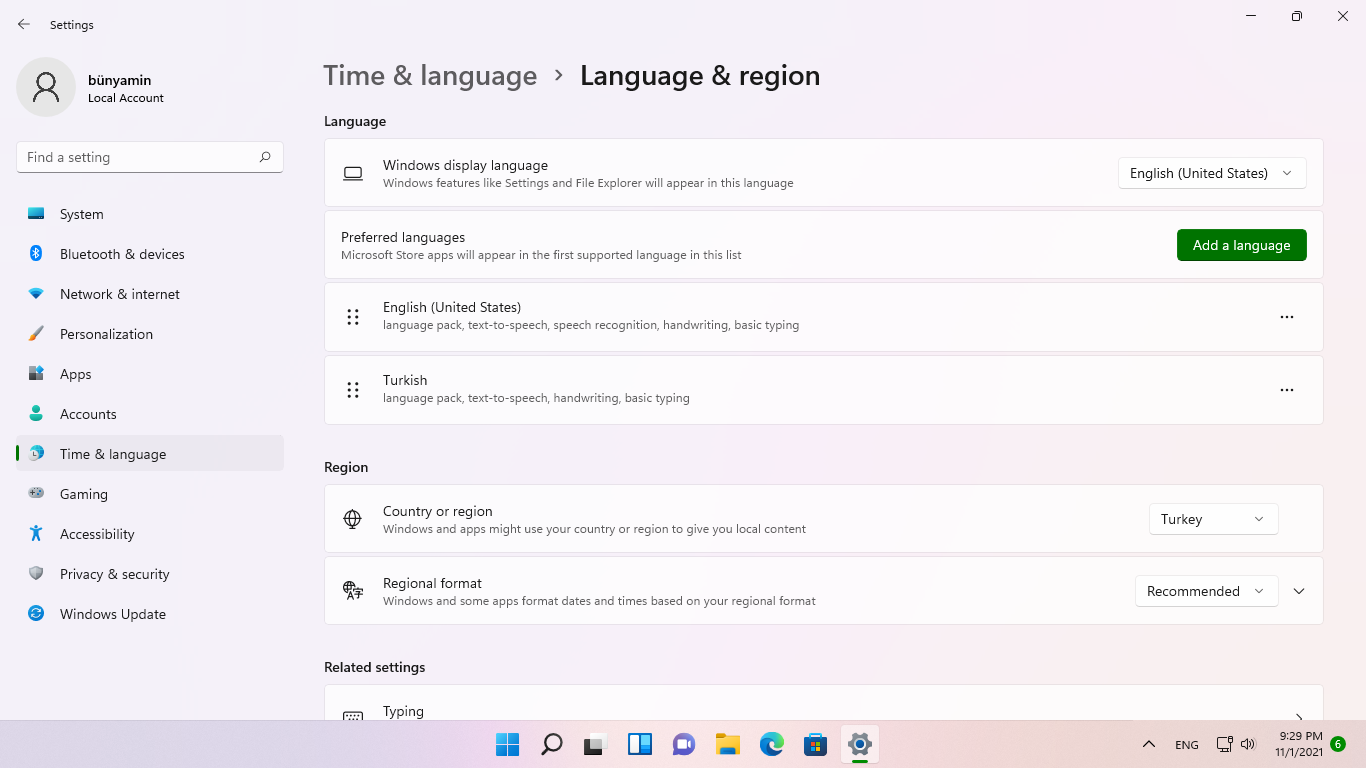Launch Microsoft Edge from taskbar
This screenshot has width=1366, height=768.
pos(772,744)
